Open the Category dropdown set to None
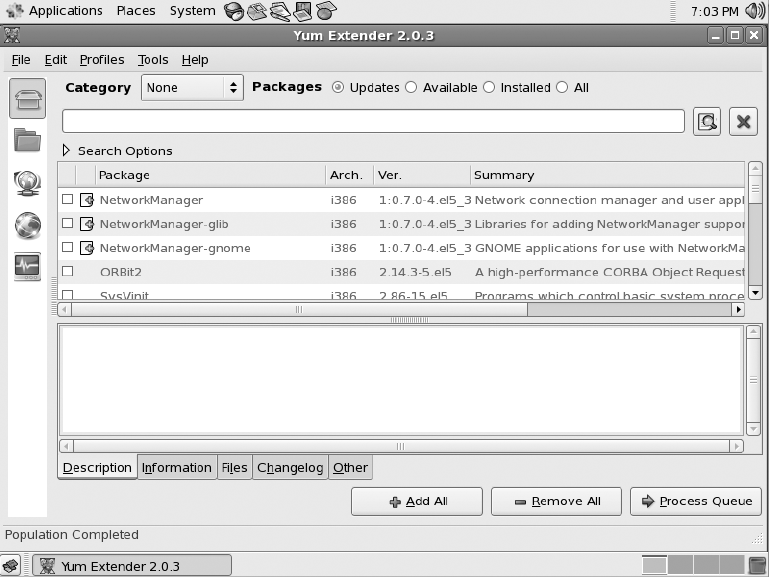 [x=192, y=88]
